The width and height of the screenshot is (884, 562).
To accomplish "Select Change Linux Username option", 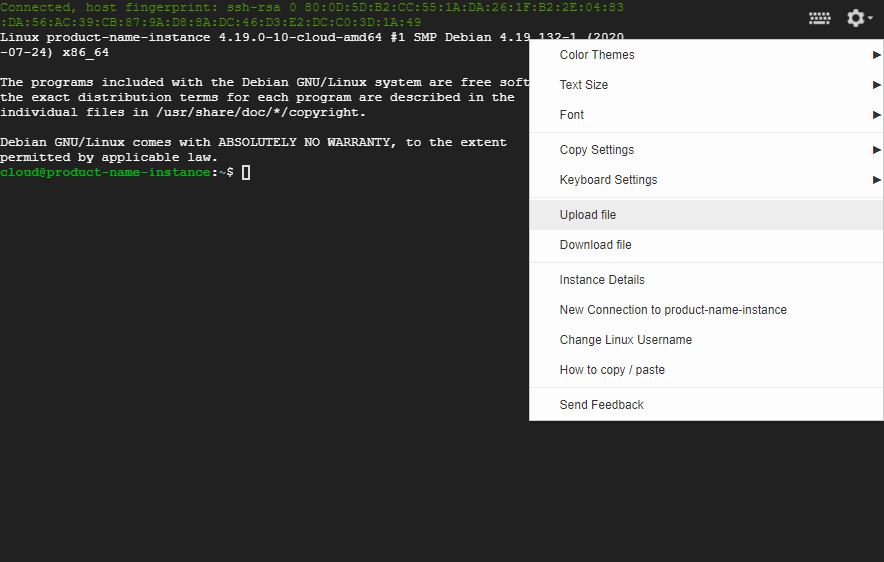I will [x=625, y=340].
